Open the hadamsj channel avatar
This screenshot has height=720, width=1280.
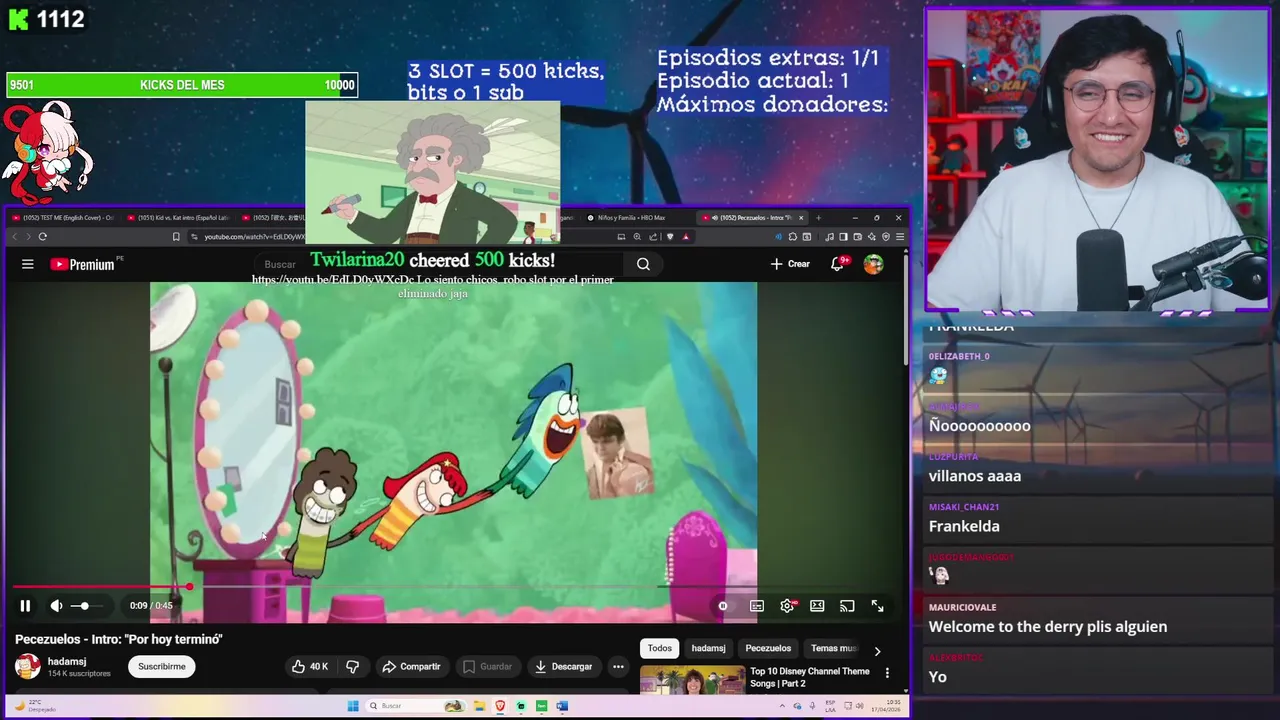[x=28, y=666]
